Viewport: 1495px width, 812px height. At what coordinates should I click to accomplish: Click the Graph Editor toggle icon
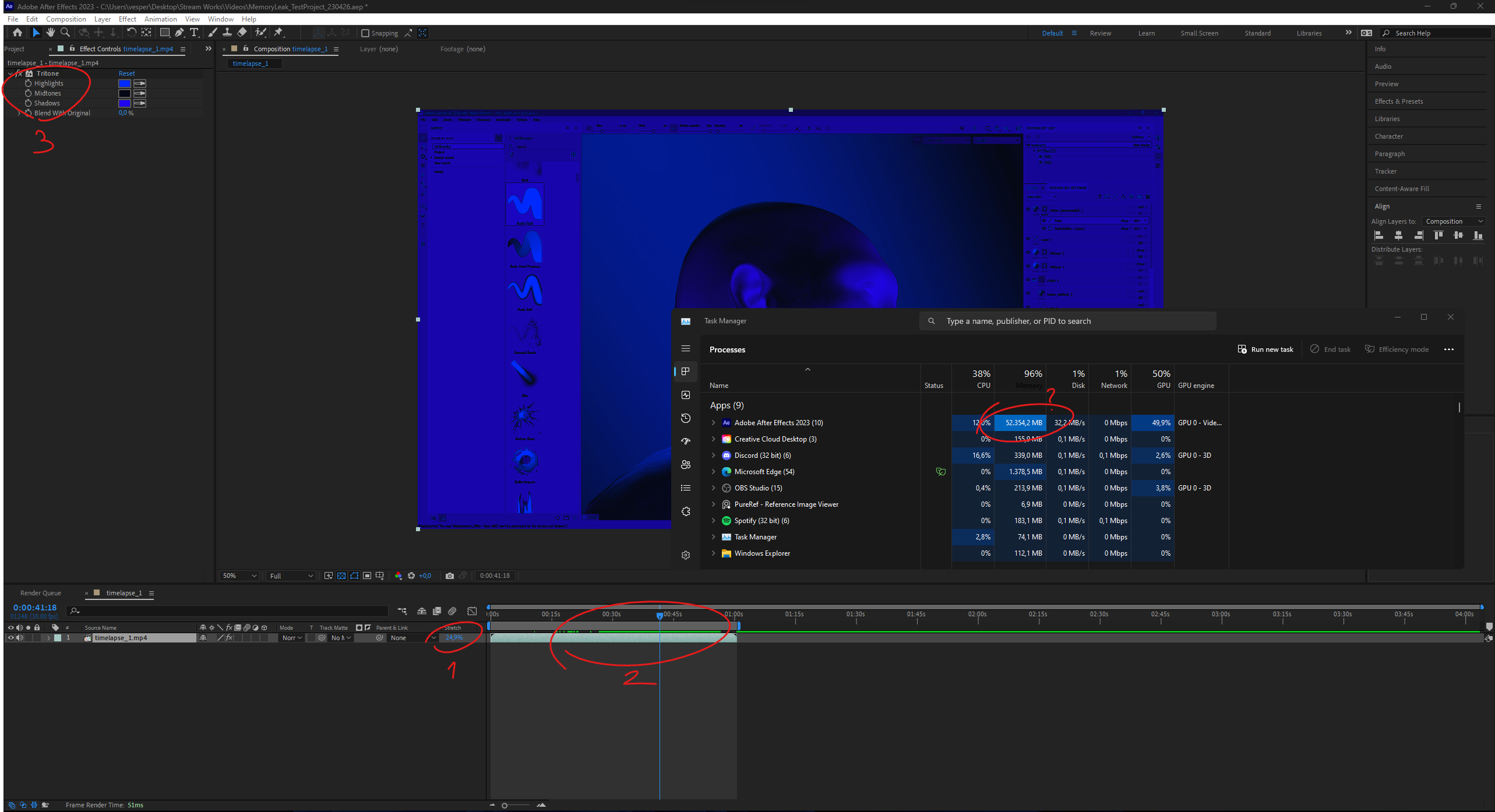pyautogui.click(x=471, y=610)
